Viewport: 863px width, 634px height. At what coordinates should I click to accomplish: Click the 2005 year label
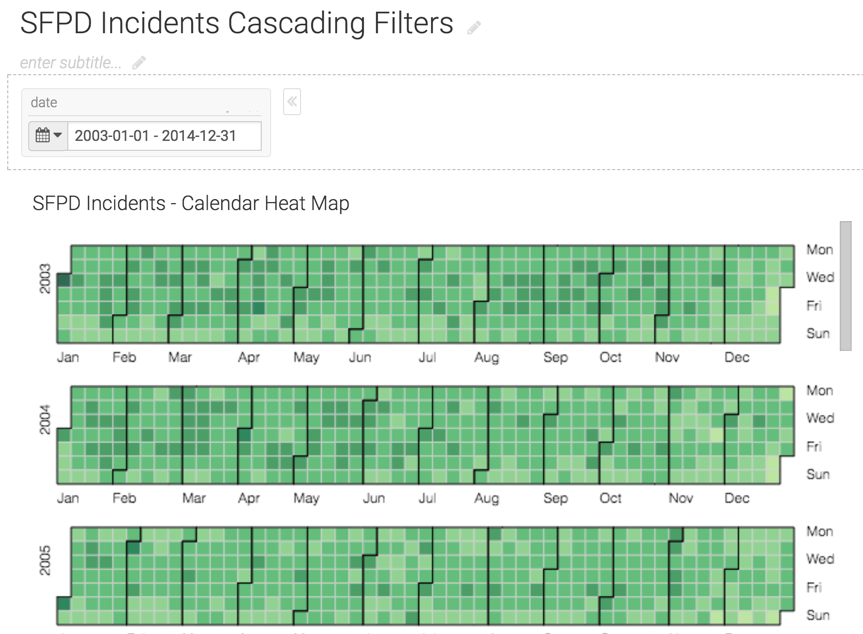click(45, 561)
